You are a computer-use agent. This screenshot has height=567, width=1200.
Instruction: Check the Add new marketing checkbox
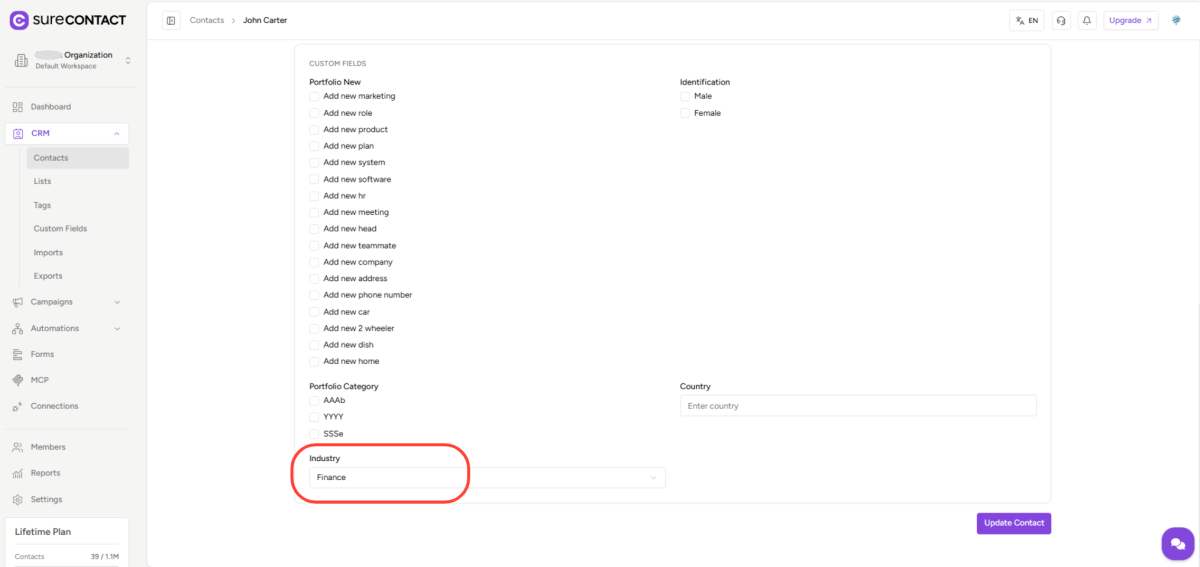pos(315,97)
